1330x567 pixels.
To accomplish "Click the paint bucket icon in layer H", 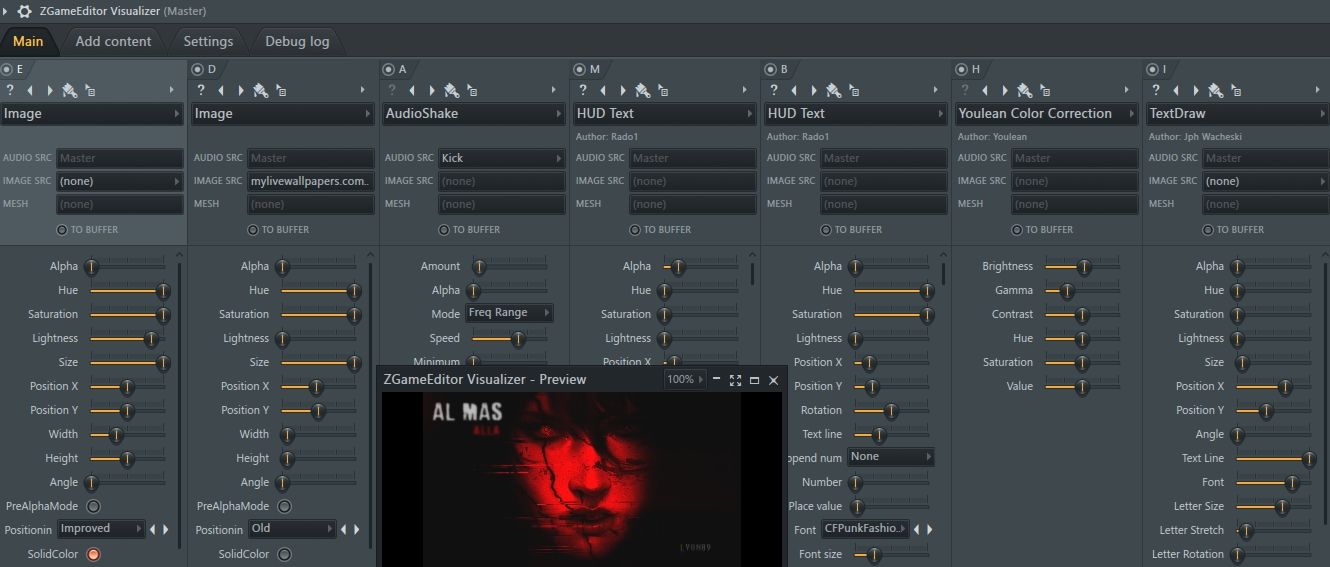I will coord(1024,90).
